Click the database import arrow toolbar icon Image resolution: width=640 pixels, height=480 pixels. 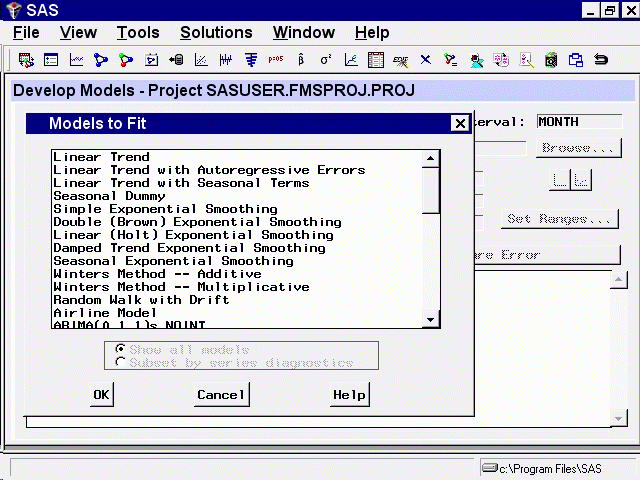176,60
